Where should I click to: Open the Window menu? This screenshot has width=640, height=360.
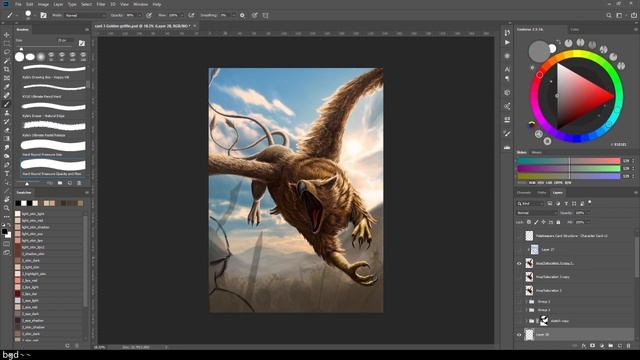pos(140,4)
